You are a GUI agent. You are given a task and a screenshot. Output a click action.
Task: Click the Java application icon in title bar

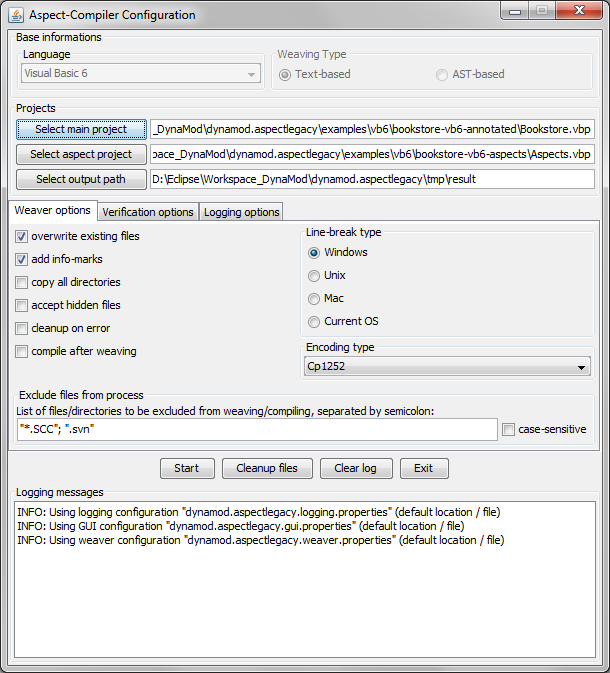(x=16, y=15)
